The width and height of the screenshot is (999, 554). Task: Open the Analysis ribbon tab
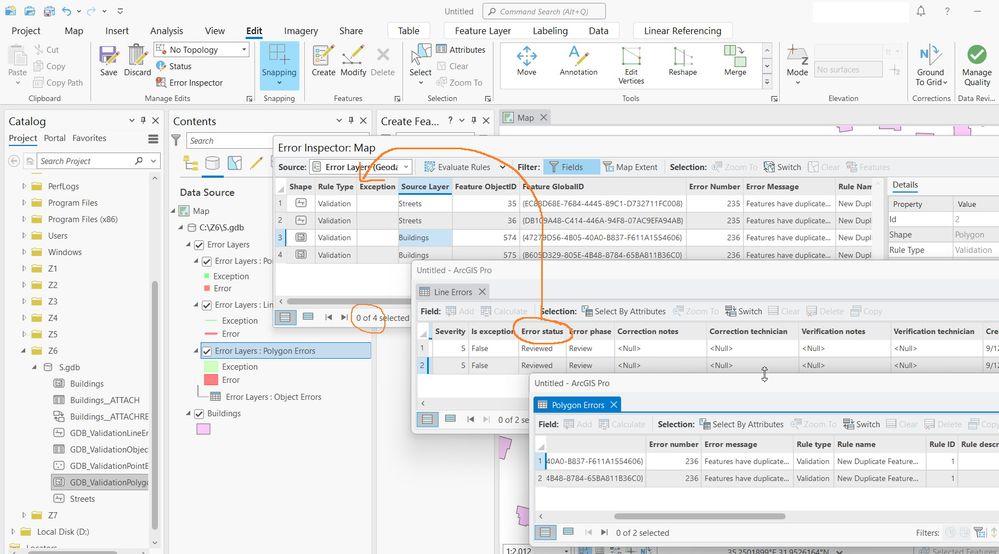[166, 31]
